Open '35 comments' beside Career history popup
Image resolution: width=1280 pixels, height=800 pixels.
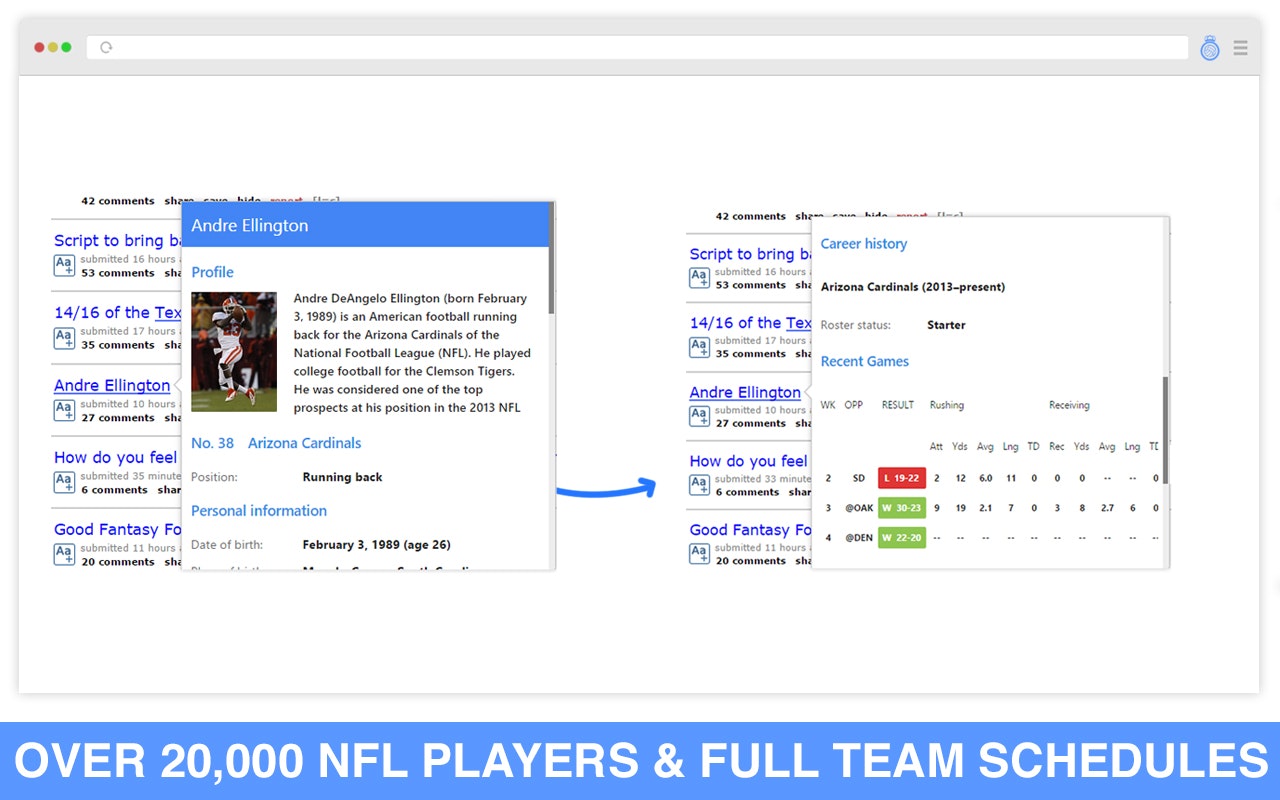click(x=751, y=354)
